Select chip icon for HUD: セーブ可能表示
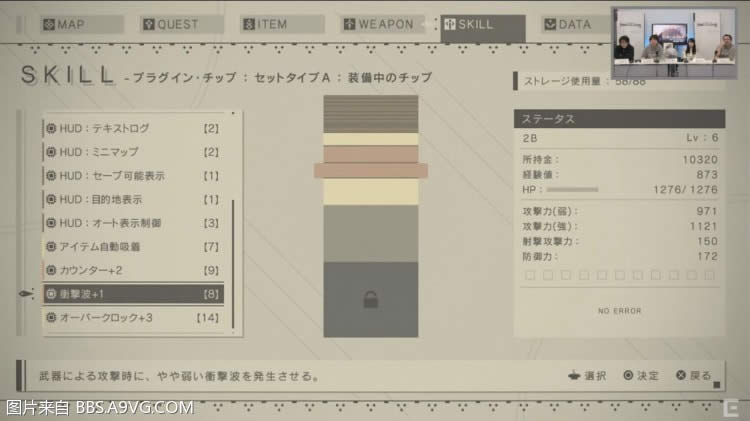This screenshot has width=750, height=421. [x=51, y=176]
